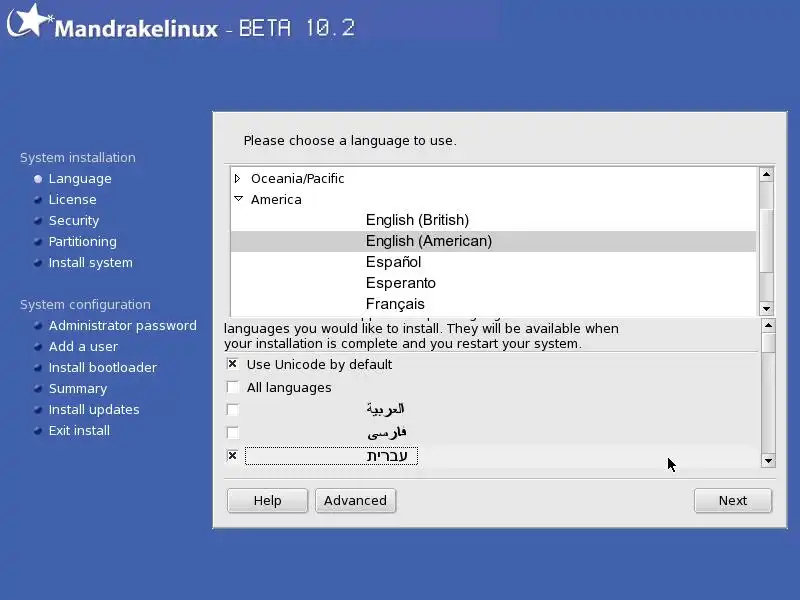Image resolution: width=800 pixels, height=600 pixels.
Task: Click the Install bootloader step bullet
Action: point(38,368)
